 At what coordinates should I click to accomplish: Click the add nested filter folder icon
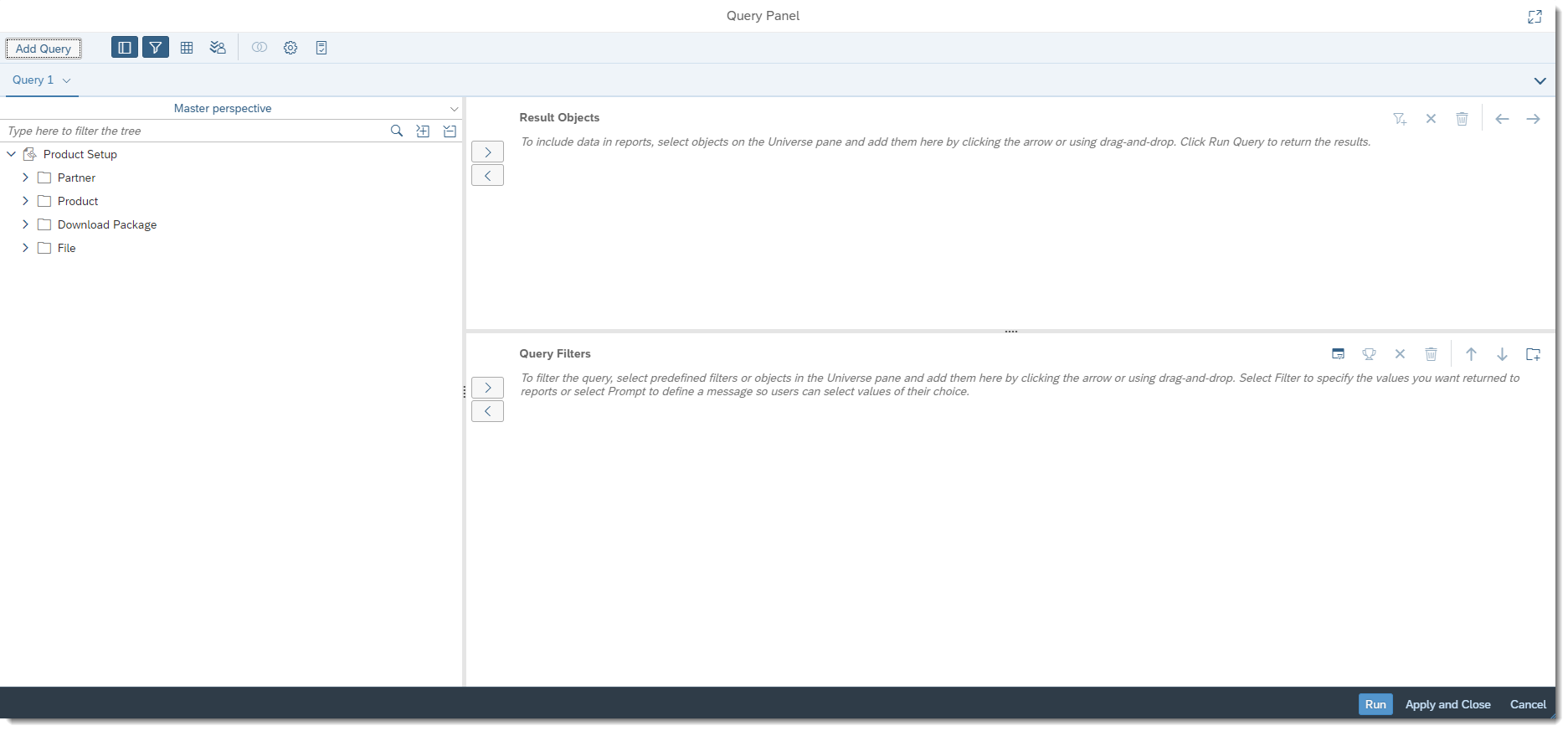point(1533,354)
